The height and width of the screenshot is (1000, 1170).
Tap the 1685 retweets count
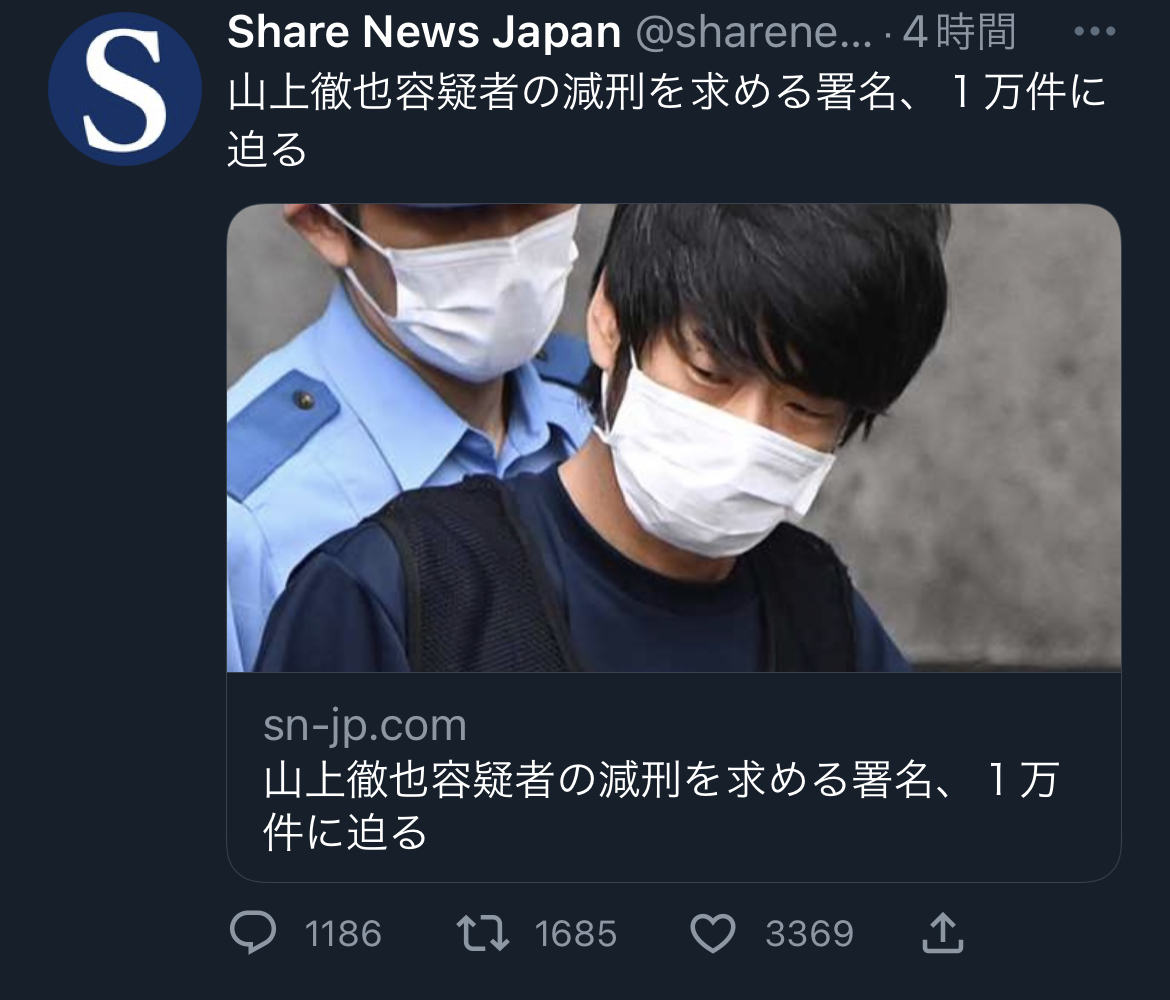pyautogui.click(x=575, y=934)
